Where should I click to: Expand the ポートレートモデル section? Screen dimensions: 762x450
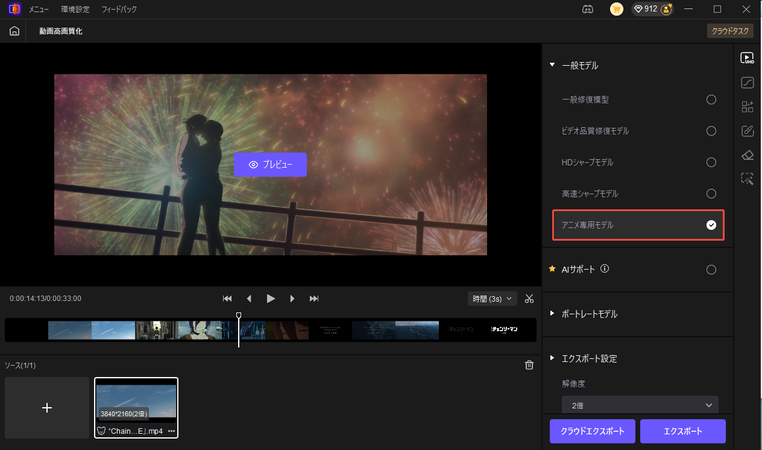[552, 313]
